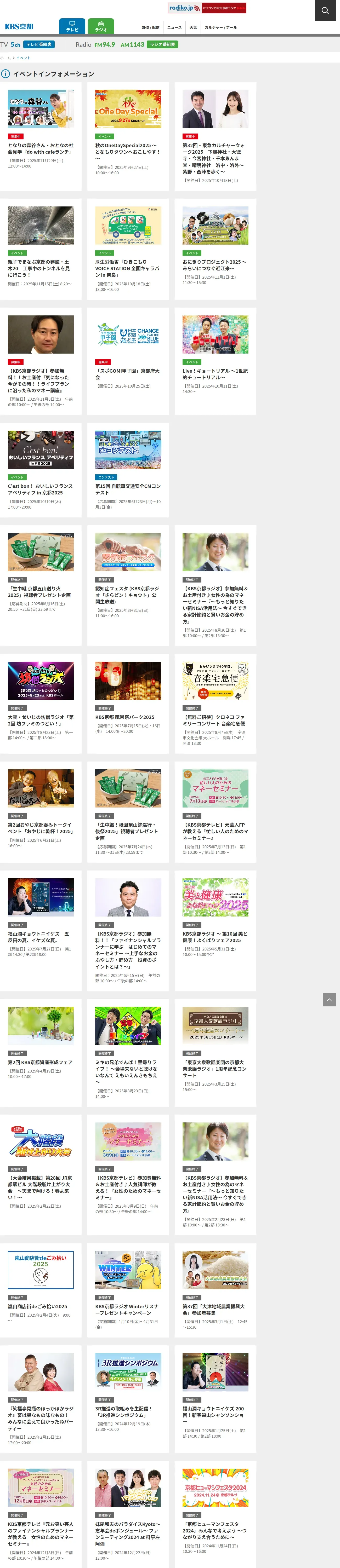Click the info icon beside イベントインフォメーション
Screen dimensions: 340x1568
5,74
